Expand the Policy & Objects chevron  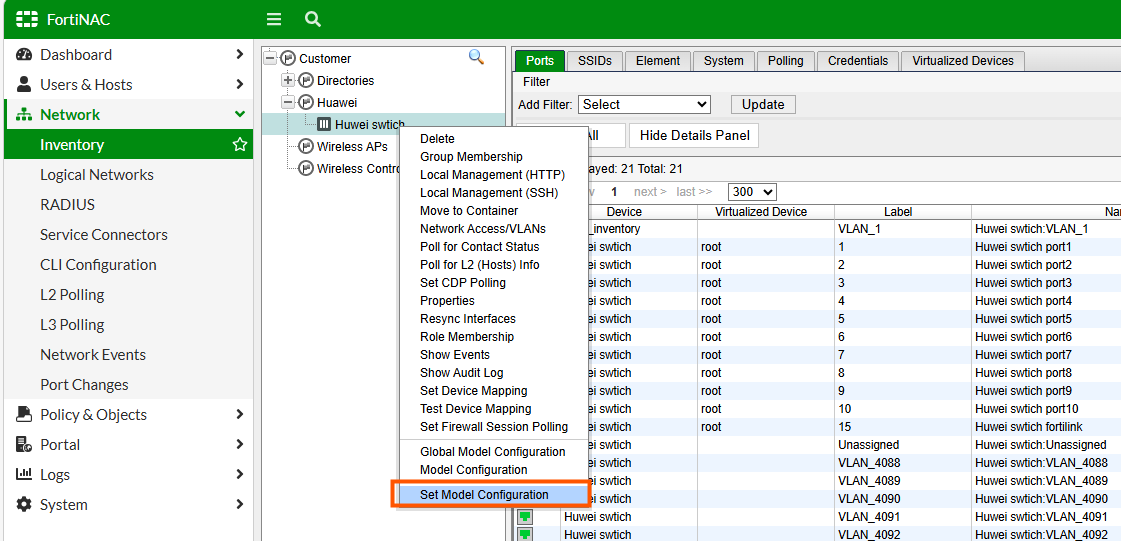pos(240,415)
